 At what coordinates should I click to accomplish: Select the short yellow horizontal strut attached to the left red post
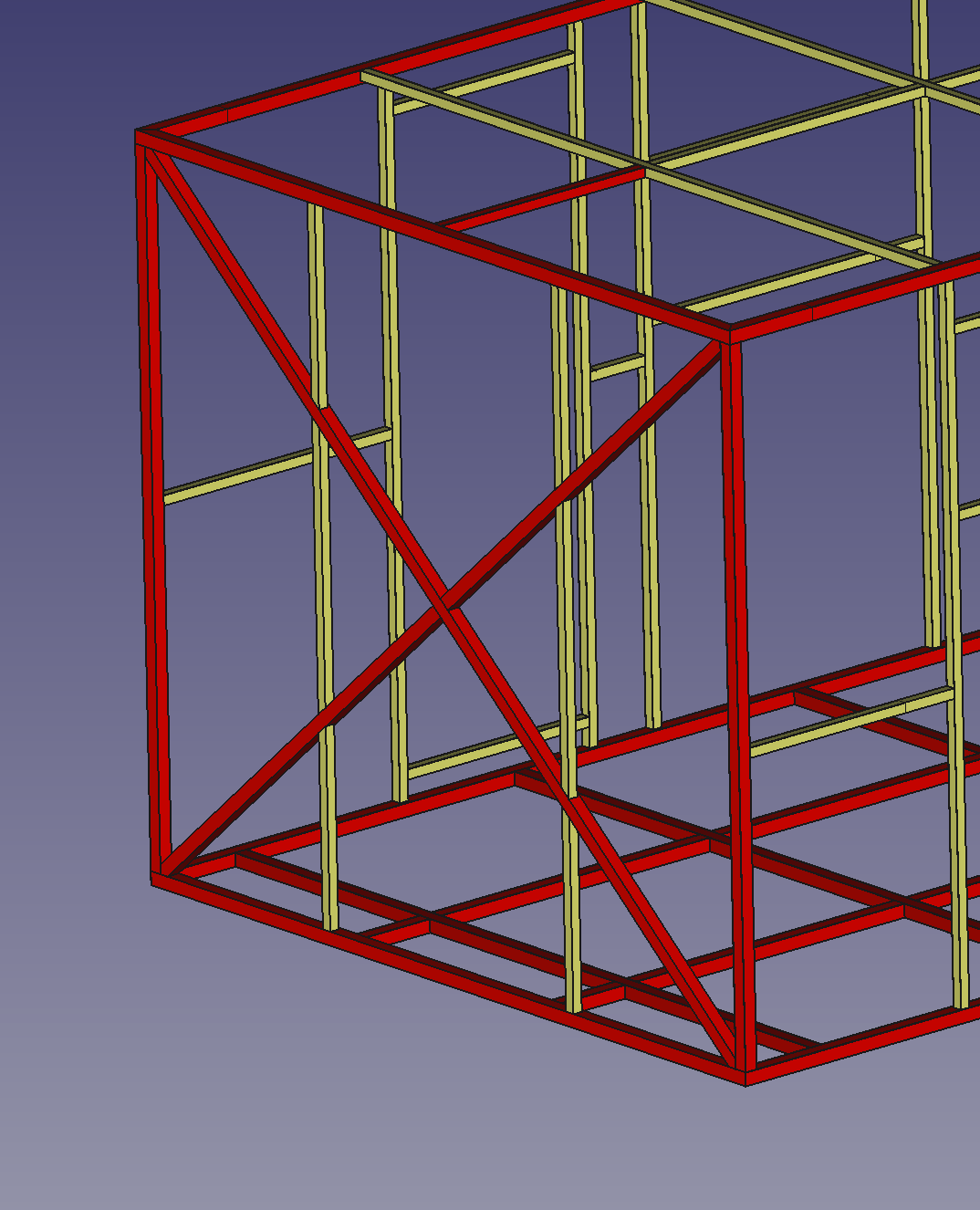277,465
